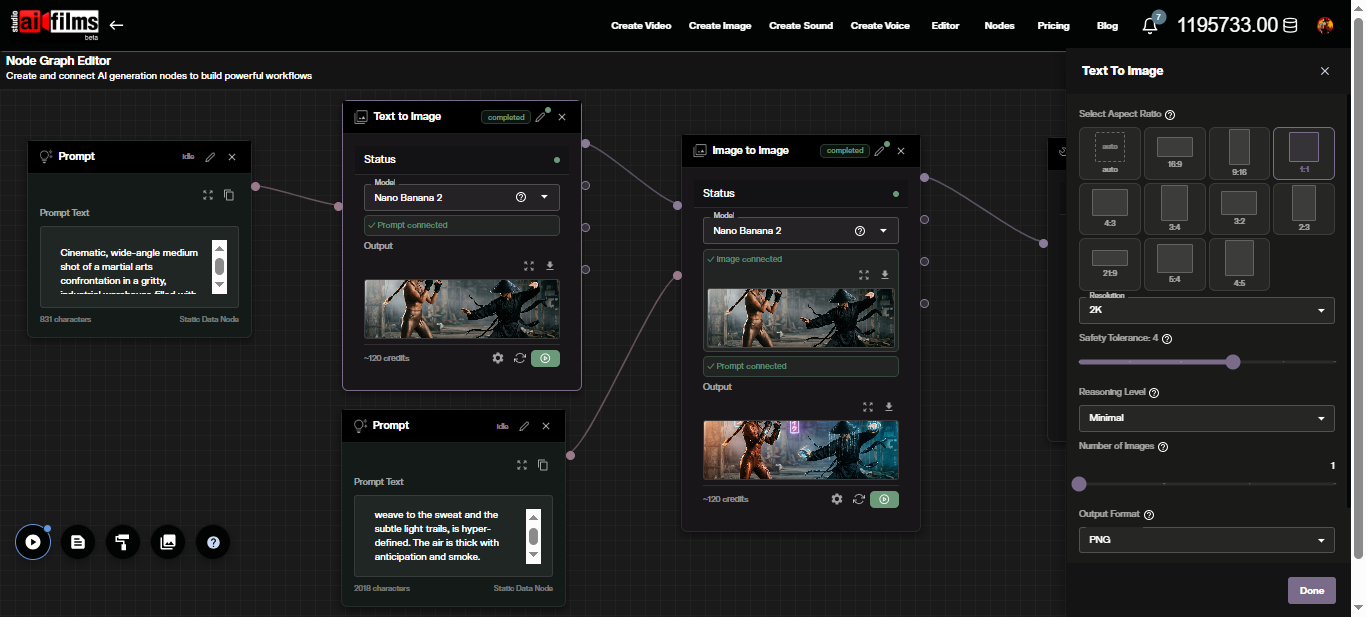
Task: Open the Create Image menu
Action: click(720, 25)
